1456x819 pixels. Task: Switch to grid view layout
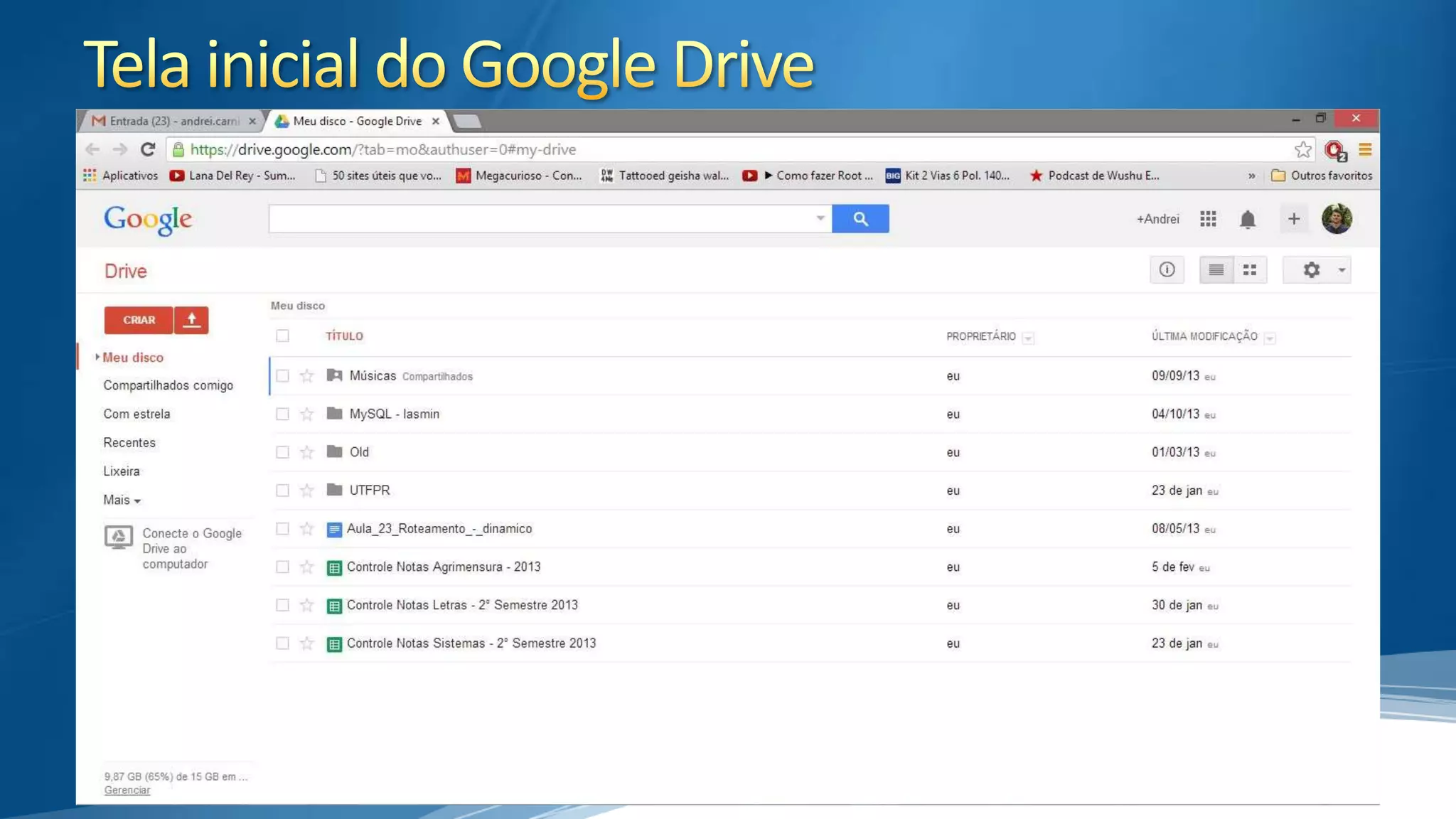point(1250,270)
